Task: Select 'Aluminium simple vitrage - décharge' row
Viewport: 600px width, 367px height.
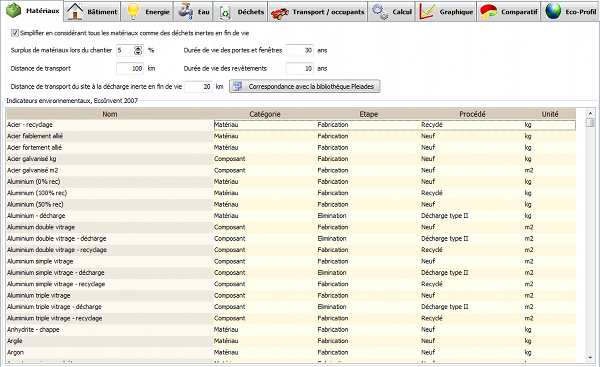Action: [291, 273]
